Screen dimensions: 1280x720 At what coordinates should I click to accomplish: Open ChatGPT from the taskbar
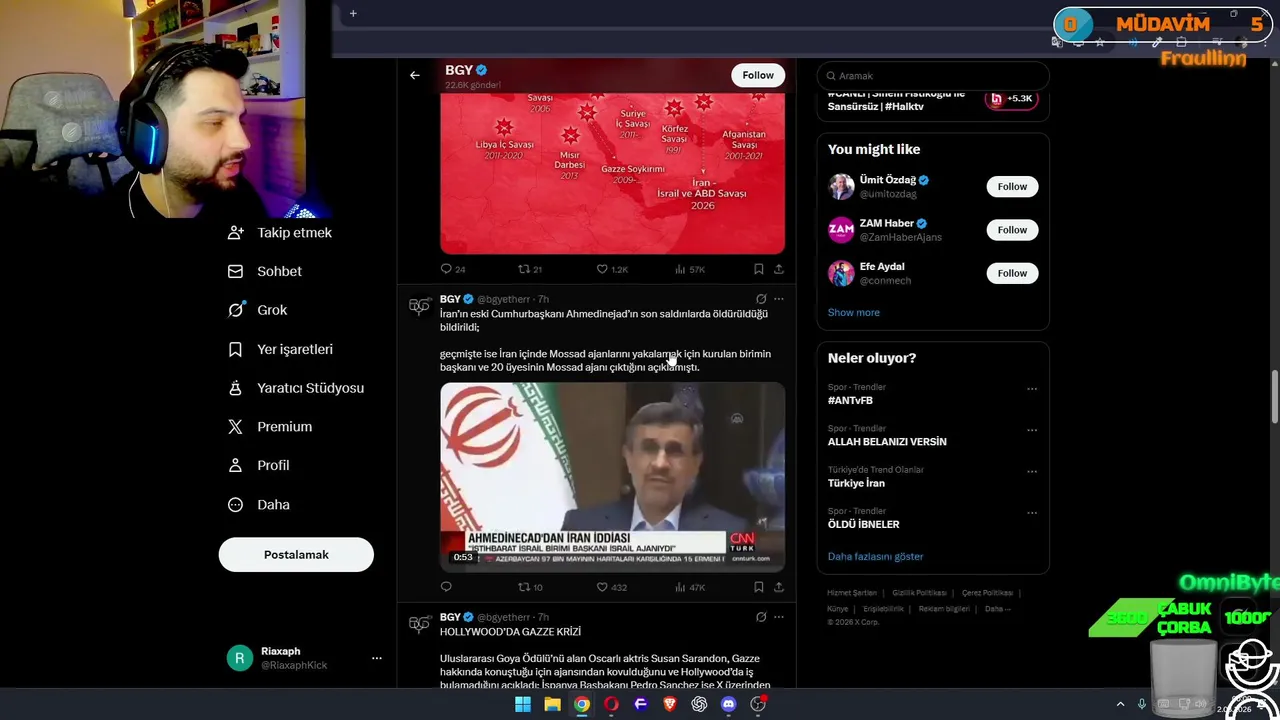(699, 705)
